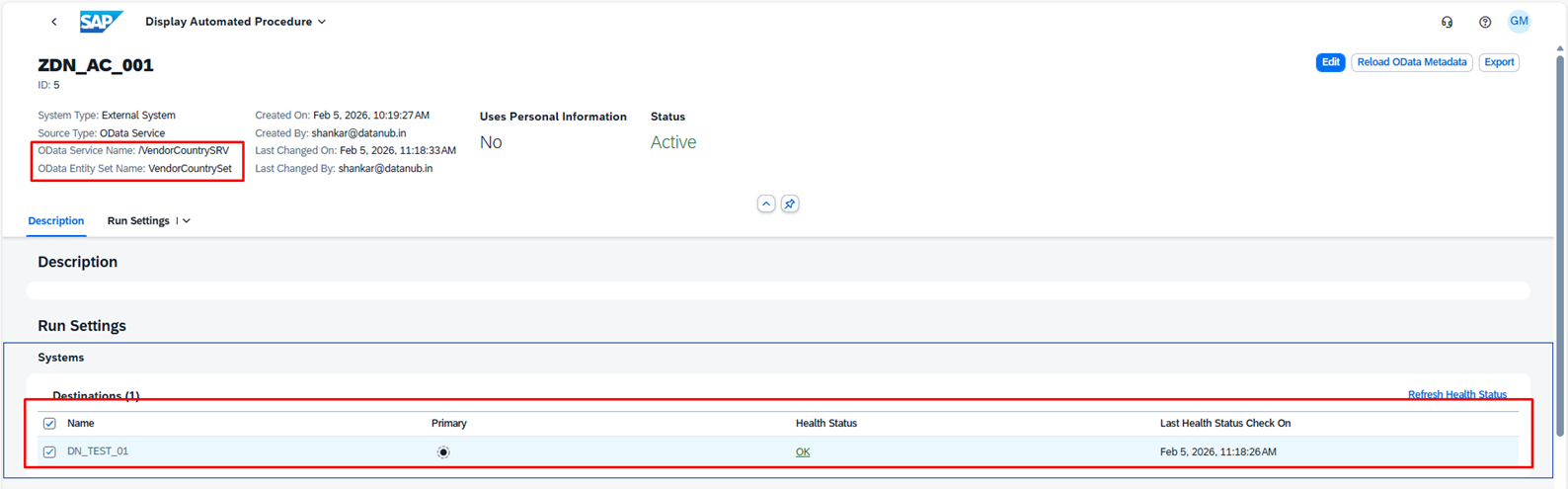
Task: Expand the Run Settings tab dropdown arrow
Action: pos(187,221)
